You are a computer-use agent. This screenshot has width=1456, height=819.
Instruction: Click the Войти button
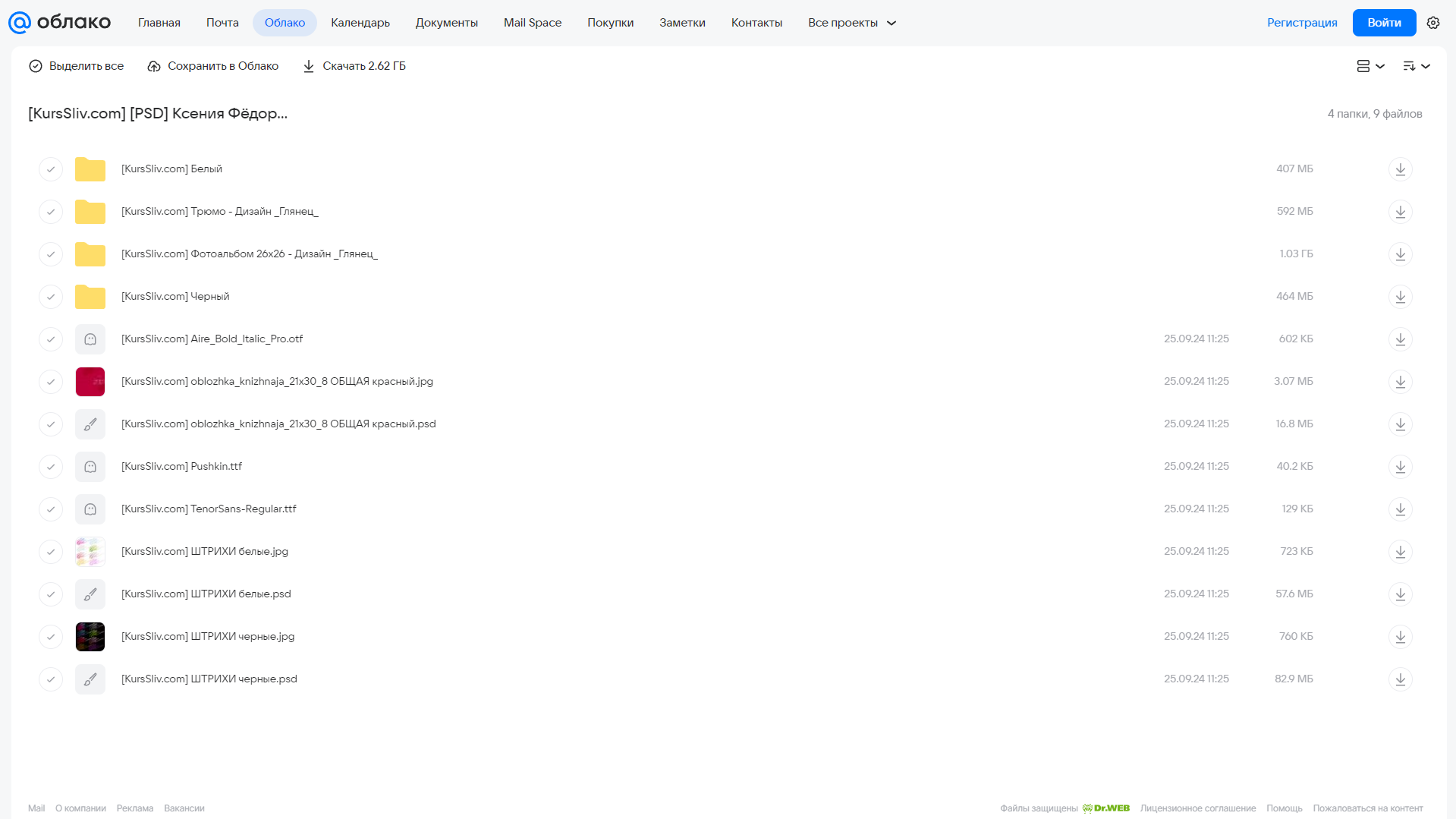1384,23
